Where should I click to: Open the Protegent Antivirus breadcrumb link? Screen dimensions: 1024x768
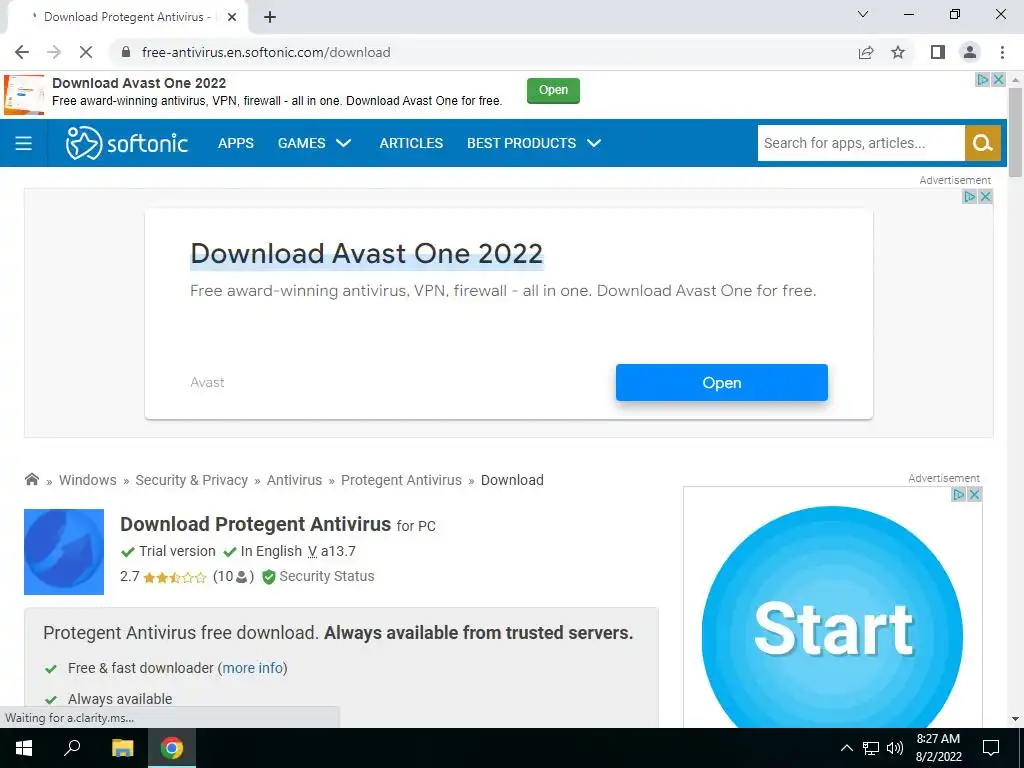[401, 480]
